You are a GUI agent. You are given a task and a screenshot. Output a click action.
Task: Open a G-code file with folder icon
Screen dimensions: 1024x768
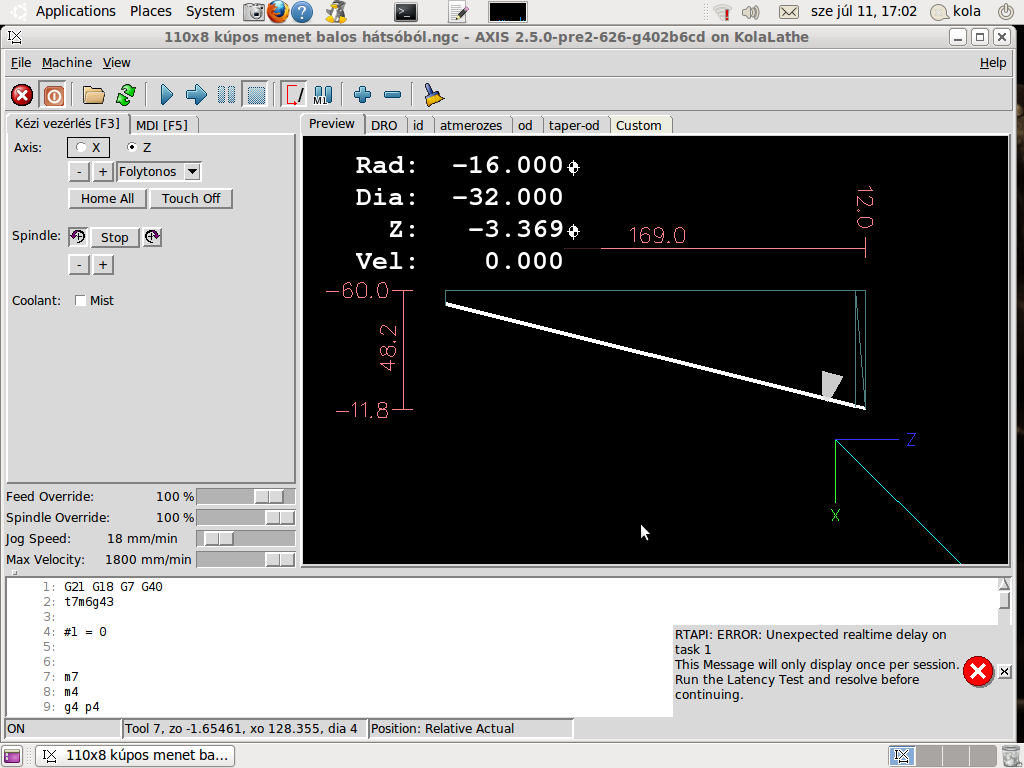pos(94,95)
